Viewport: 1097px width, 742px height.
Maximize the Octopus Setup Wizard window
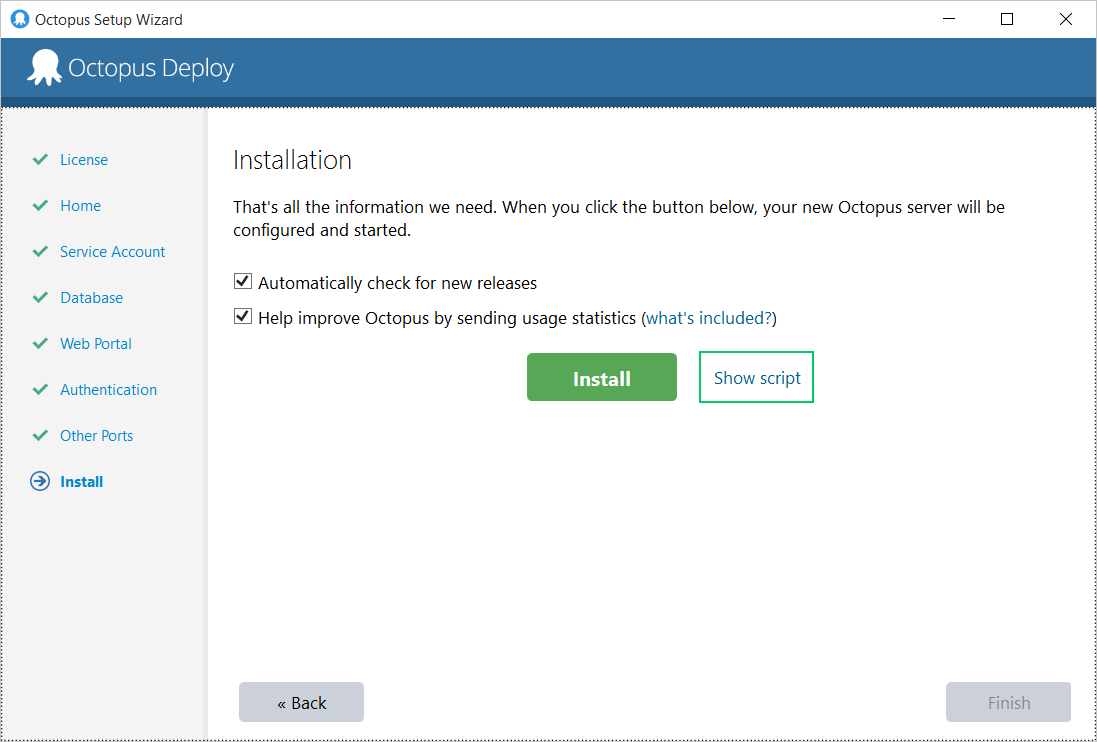point(1007,19)
